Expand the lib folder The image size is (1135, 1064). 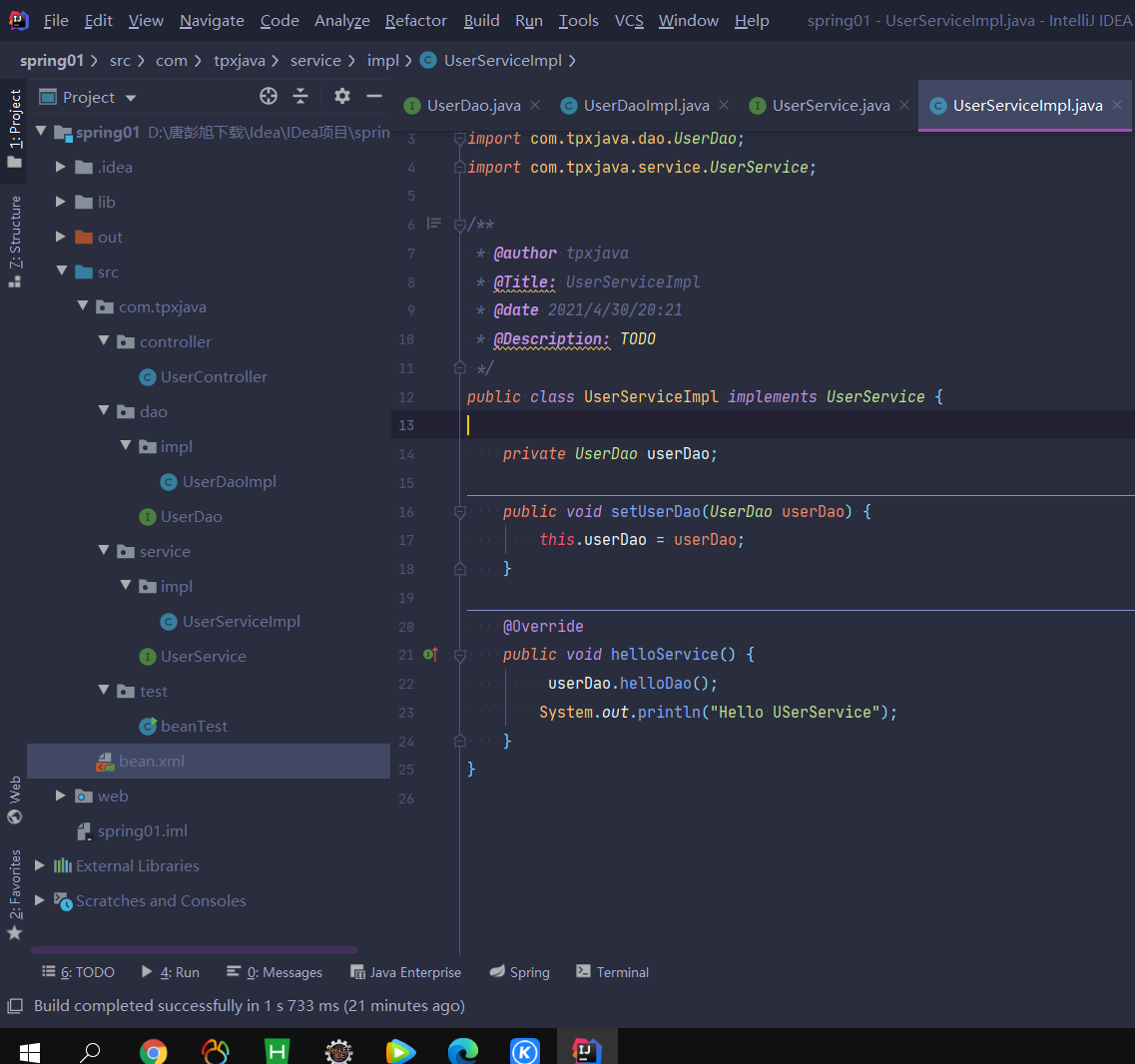point(61,202)
